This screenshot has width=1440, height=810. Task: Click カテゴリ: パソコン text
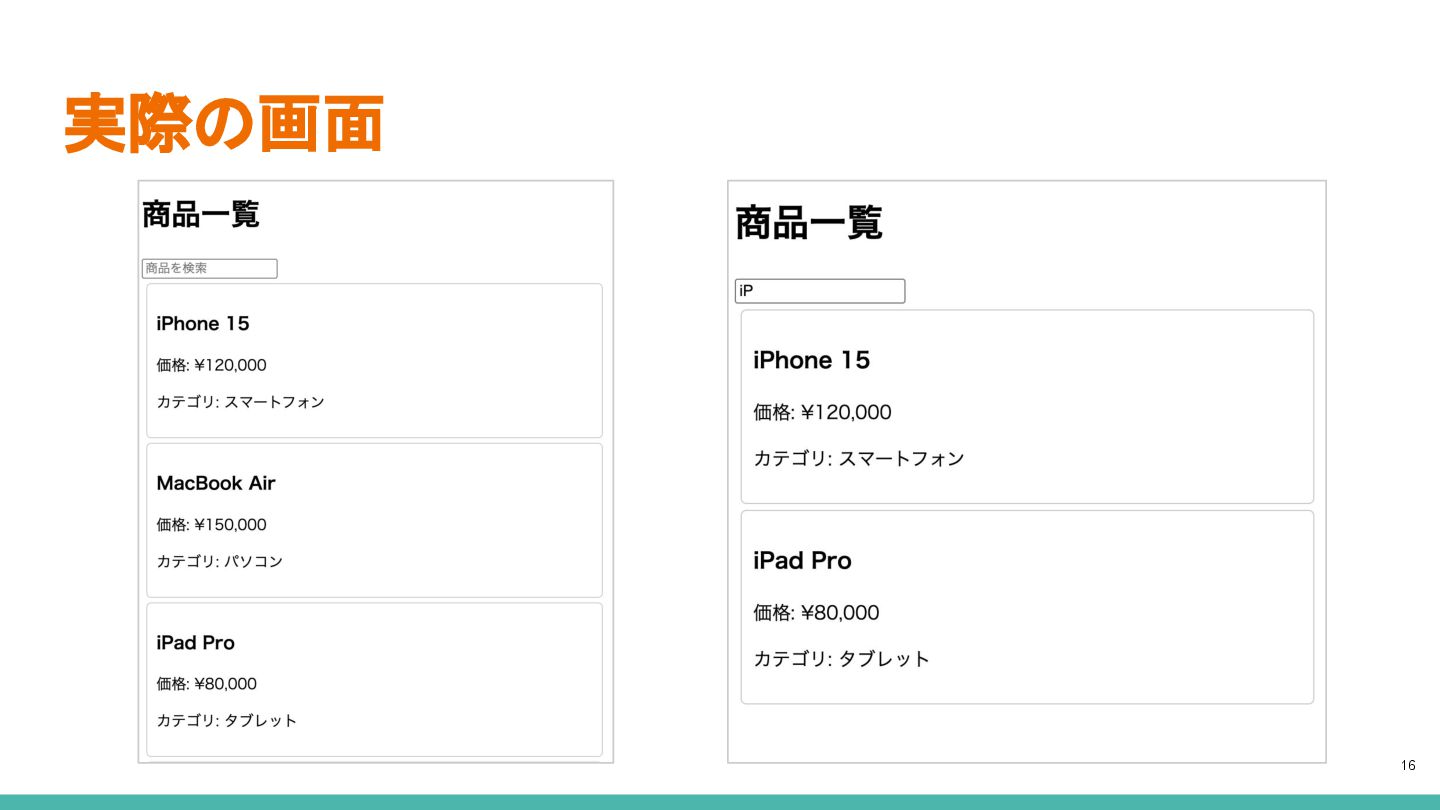tap(220, 562)
